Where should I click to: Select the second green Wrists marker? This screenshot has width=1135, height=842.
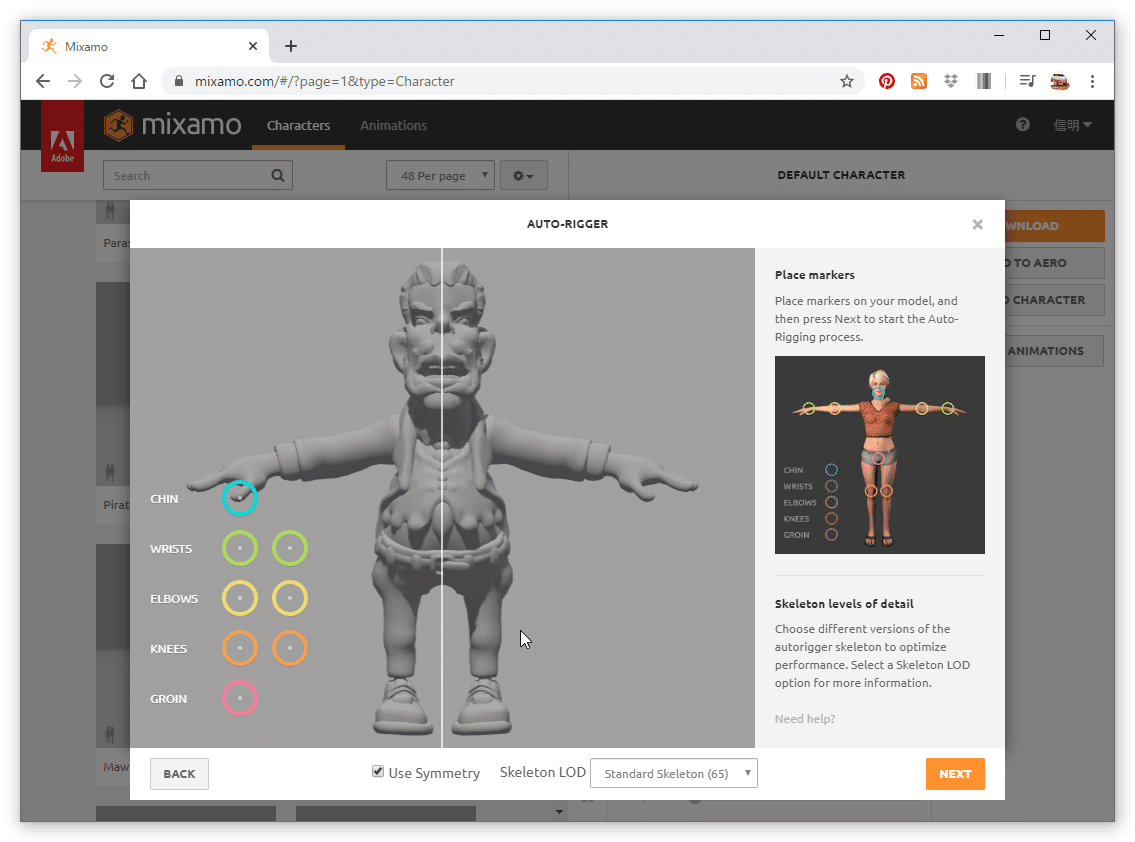tap(290, 548)
